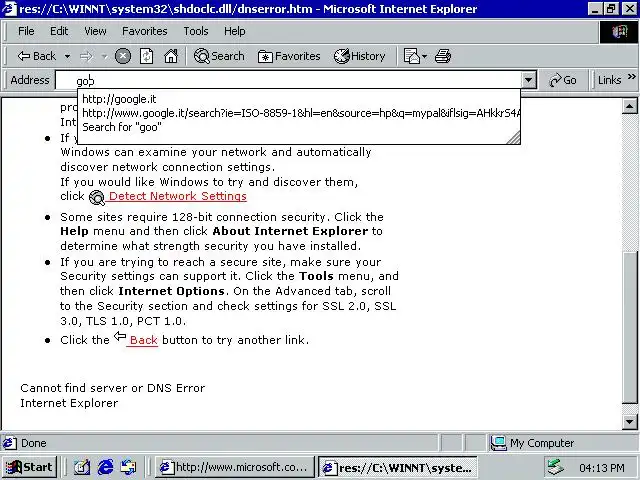This screenshot has height=480, width=640.
Task: Select the google.it search URL suggestion
Action: [299, 113]
